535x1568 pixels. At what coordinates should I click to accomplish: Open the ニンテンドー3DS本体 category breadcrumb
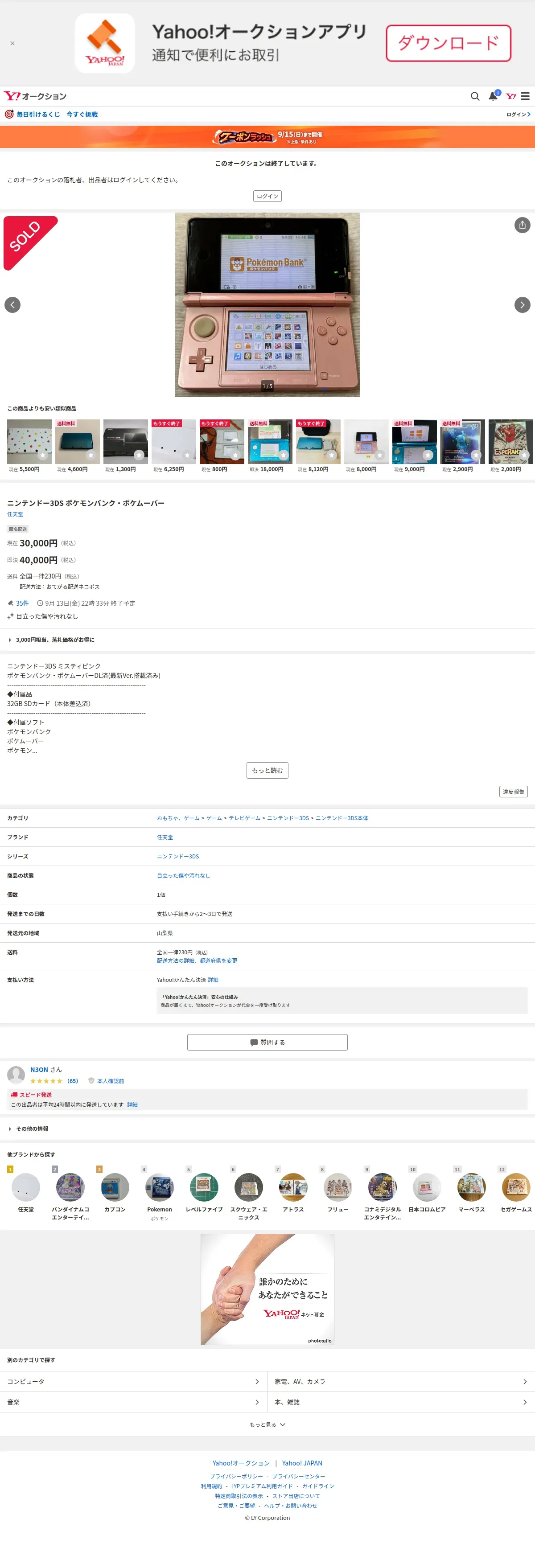(342, 818)
